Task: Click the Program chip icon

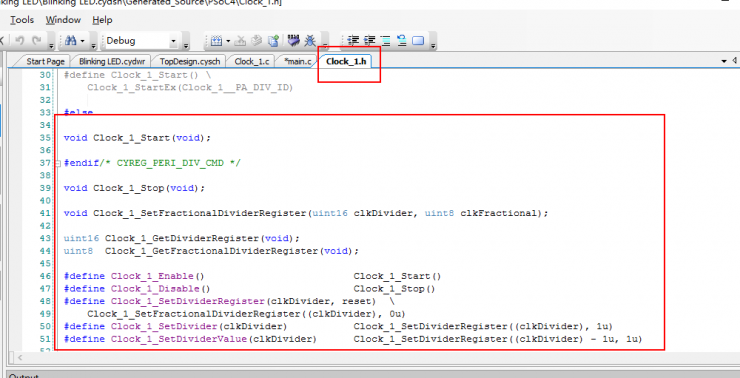Action: click(294, 41)
